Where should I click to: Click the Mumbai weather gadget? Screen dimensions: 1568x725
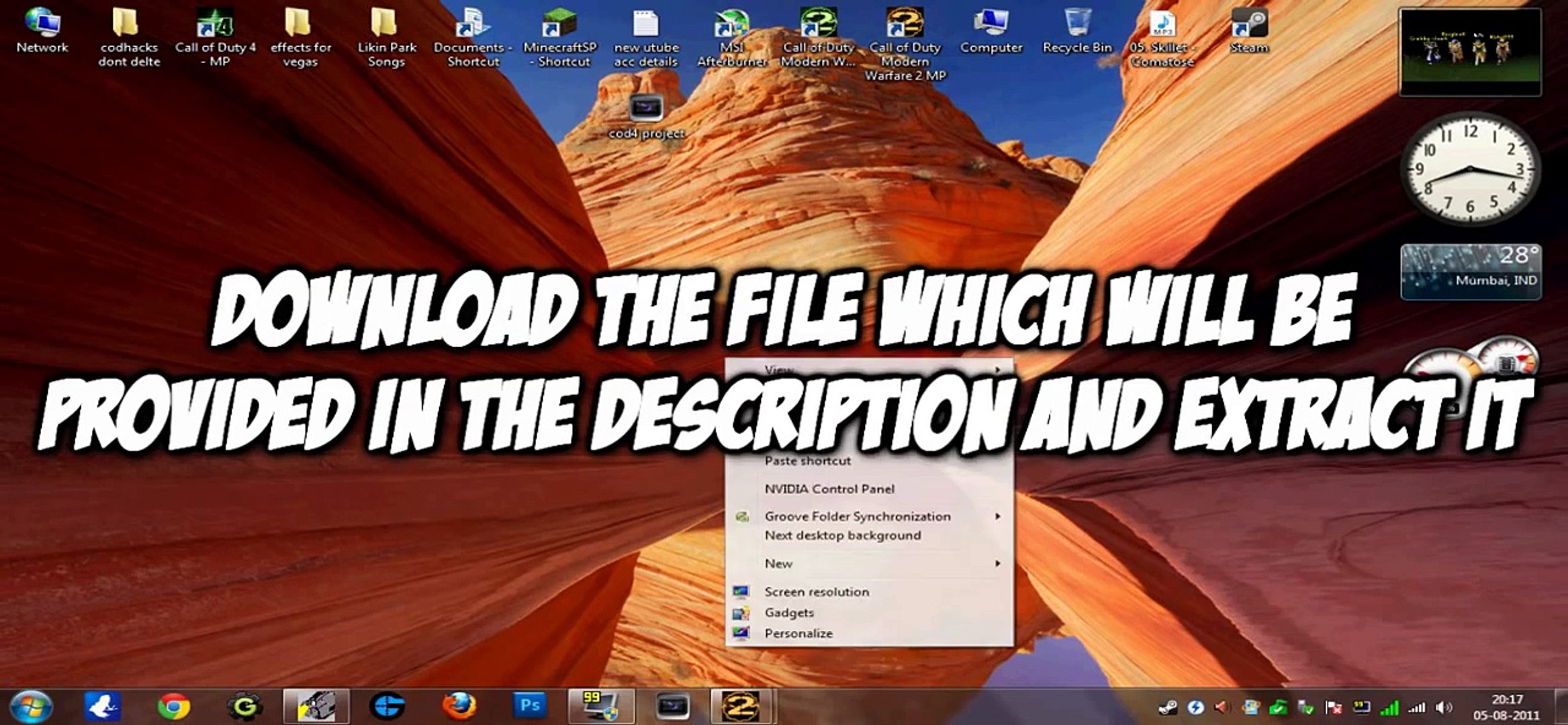[x=1470, y=272]
